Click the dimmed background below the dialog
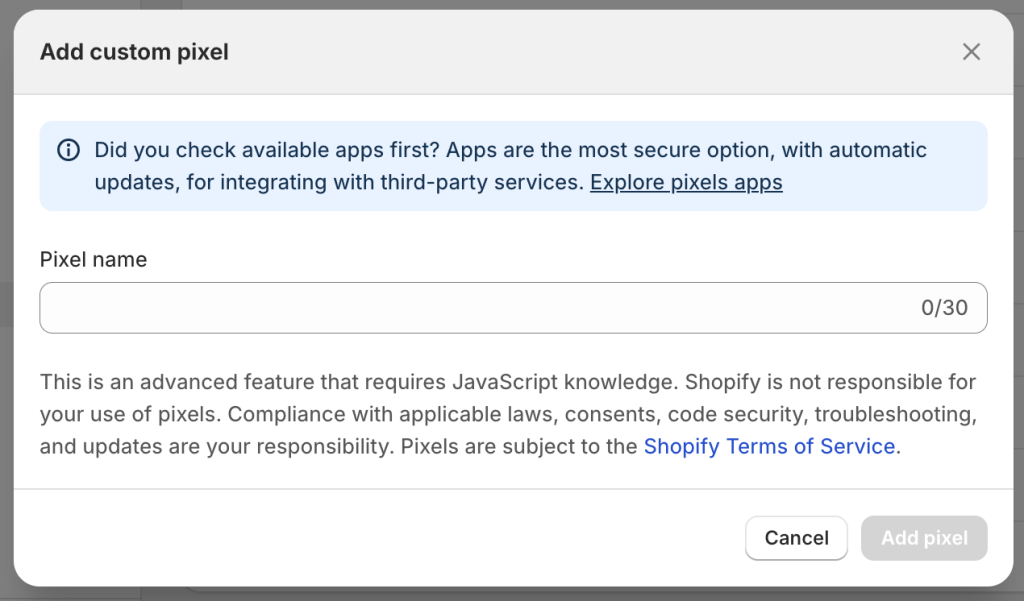 512,596
